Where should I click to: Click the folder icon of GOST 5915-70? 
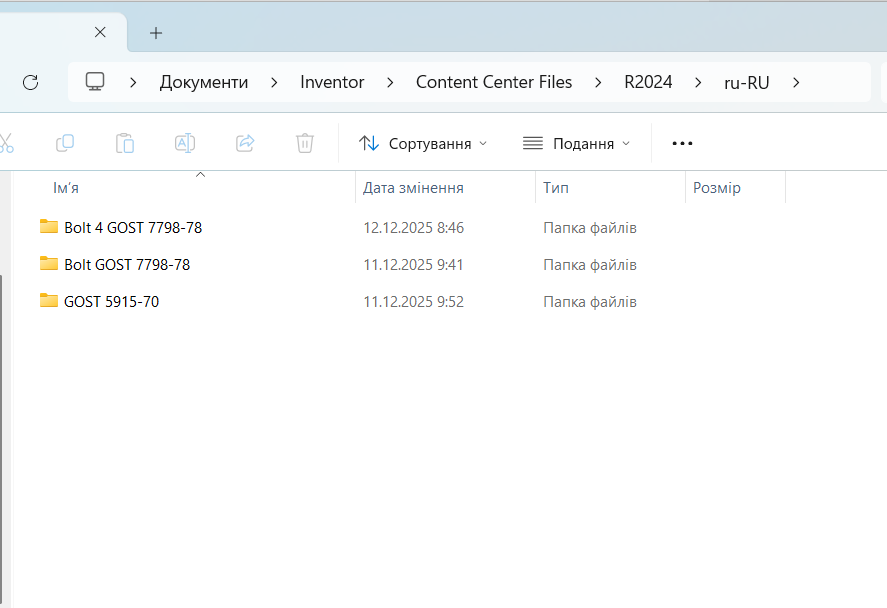coord(49,300)
